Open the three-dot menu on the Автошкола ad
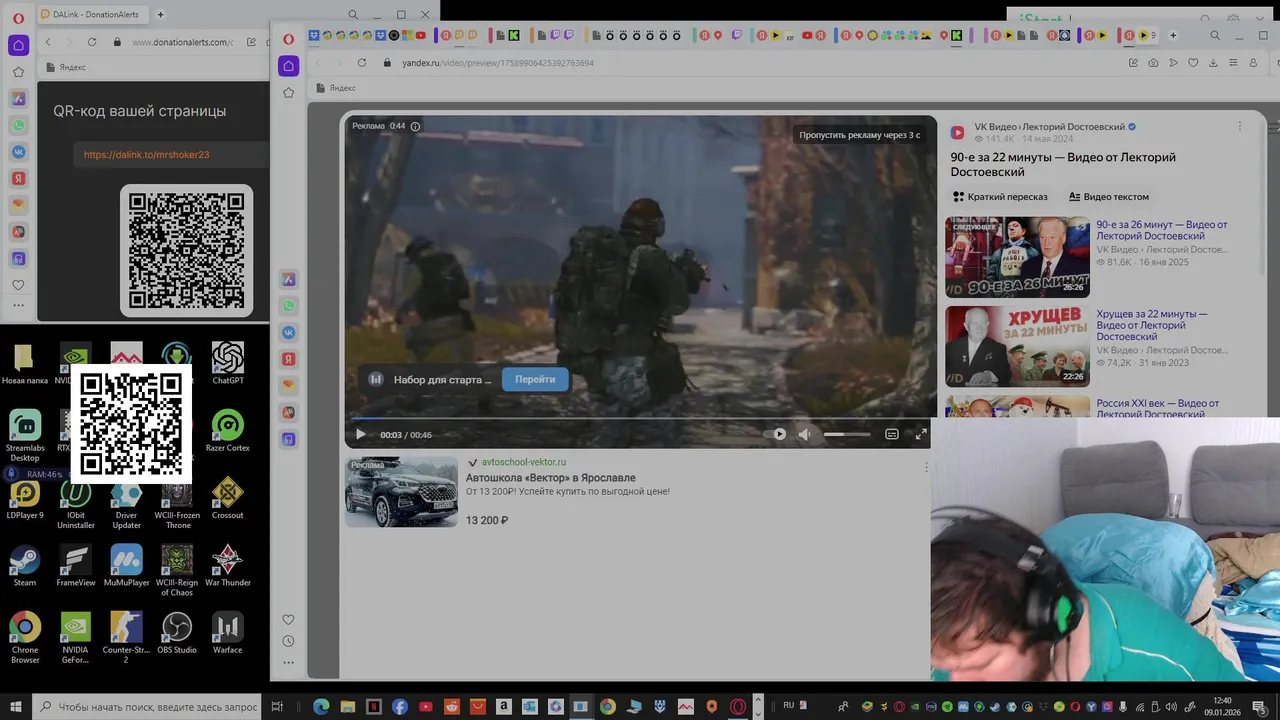This screenshot has width=1280, height=720. click(926, 467)
